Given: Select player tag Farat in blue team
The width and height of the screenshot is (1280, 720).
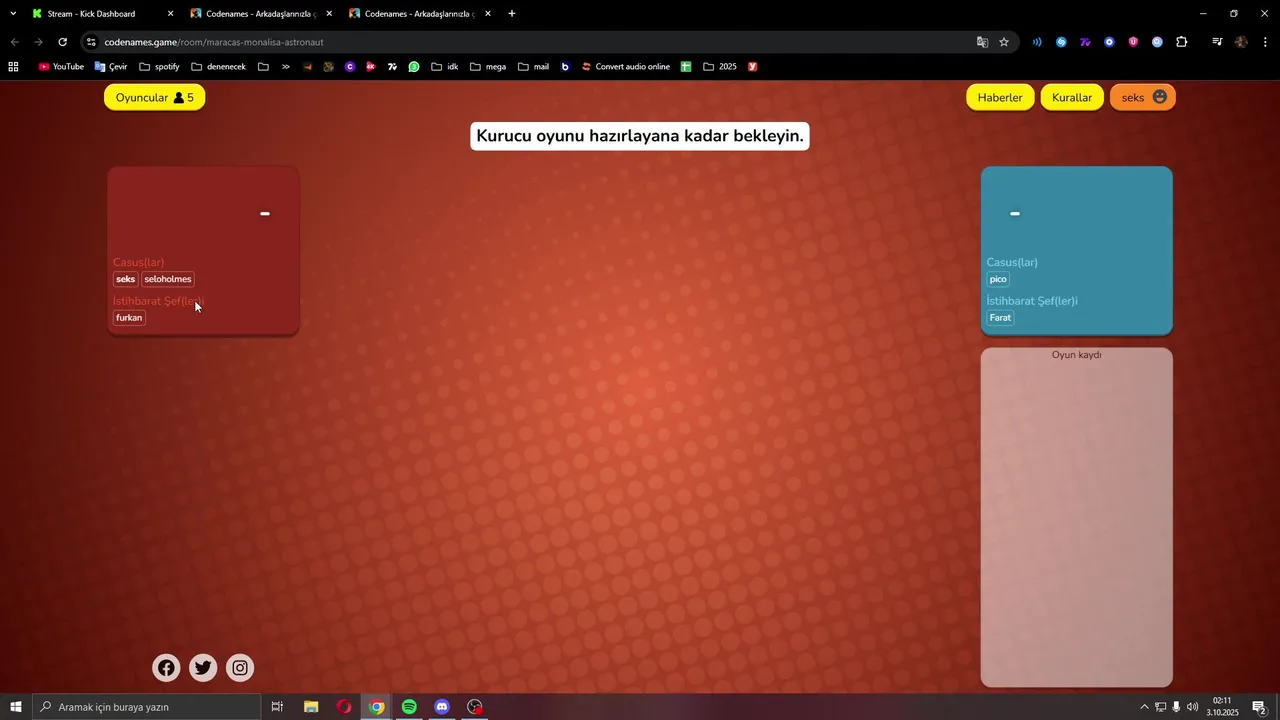Looking at the screenshot, I should [x=1000, y=318].
